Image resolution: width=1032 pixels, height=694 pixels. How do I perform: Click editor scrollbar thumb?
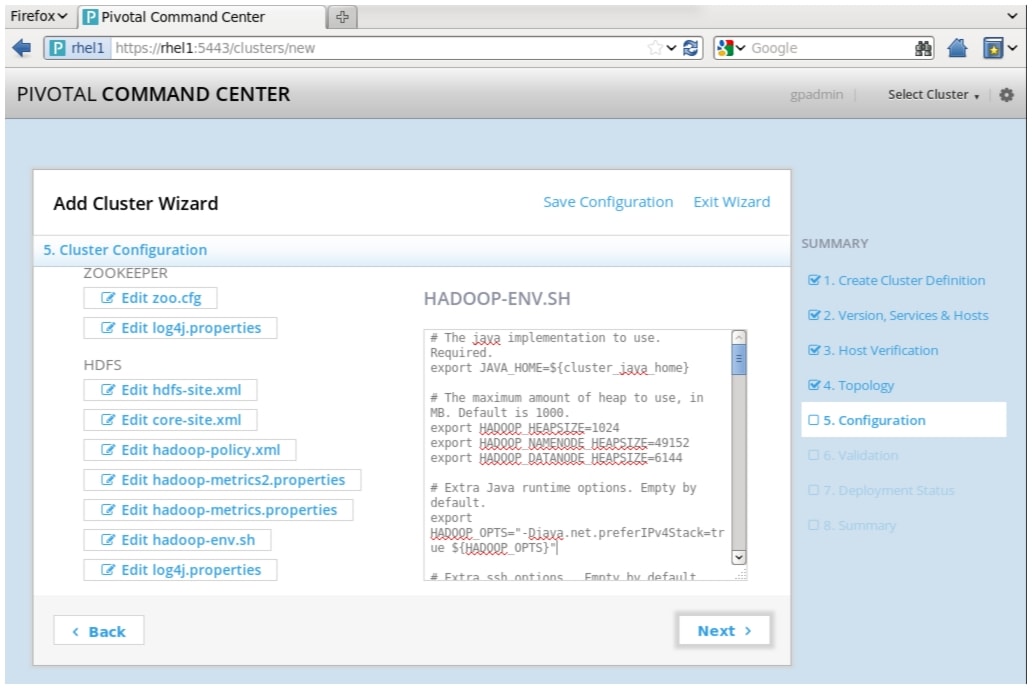tap(738, 360)
